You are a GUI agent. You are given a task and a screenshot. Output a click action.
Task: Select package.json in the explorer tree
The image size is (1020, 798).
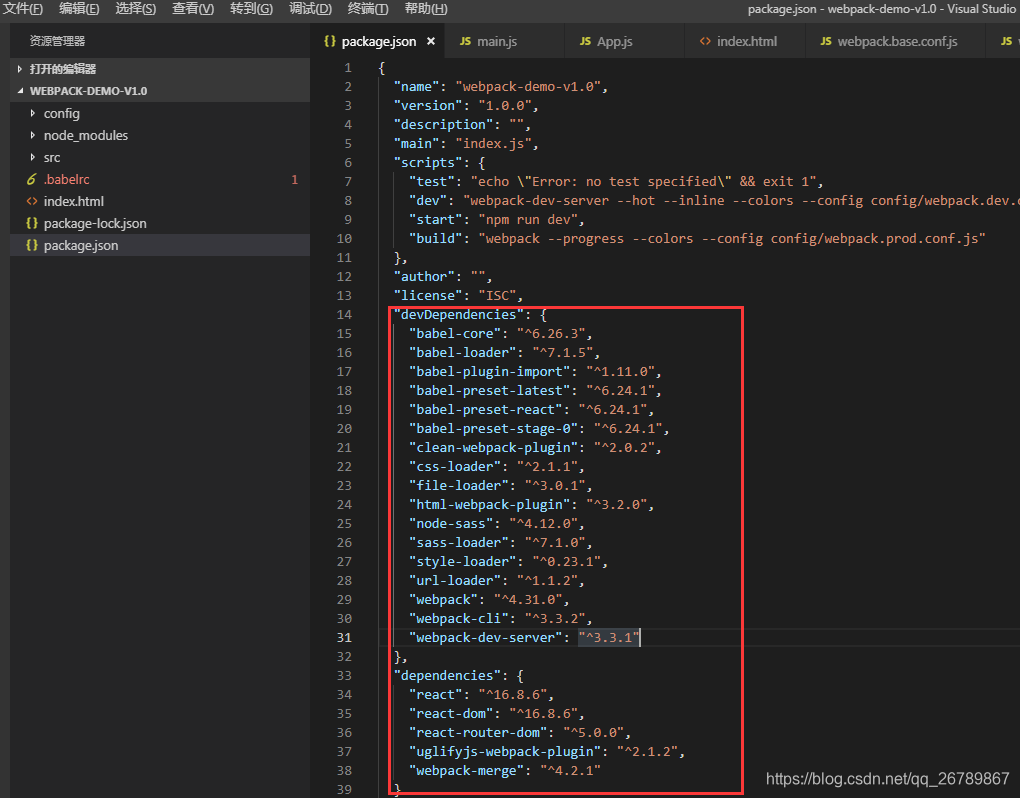coord(160,245)
